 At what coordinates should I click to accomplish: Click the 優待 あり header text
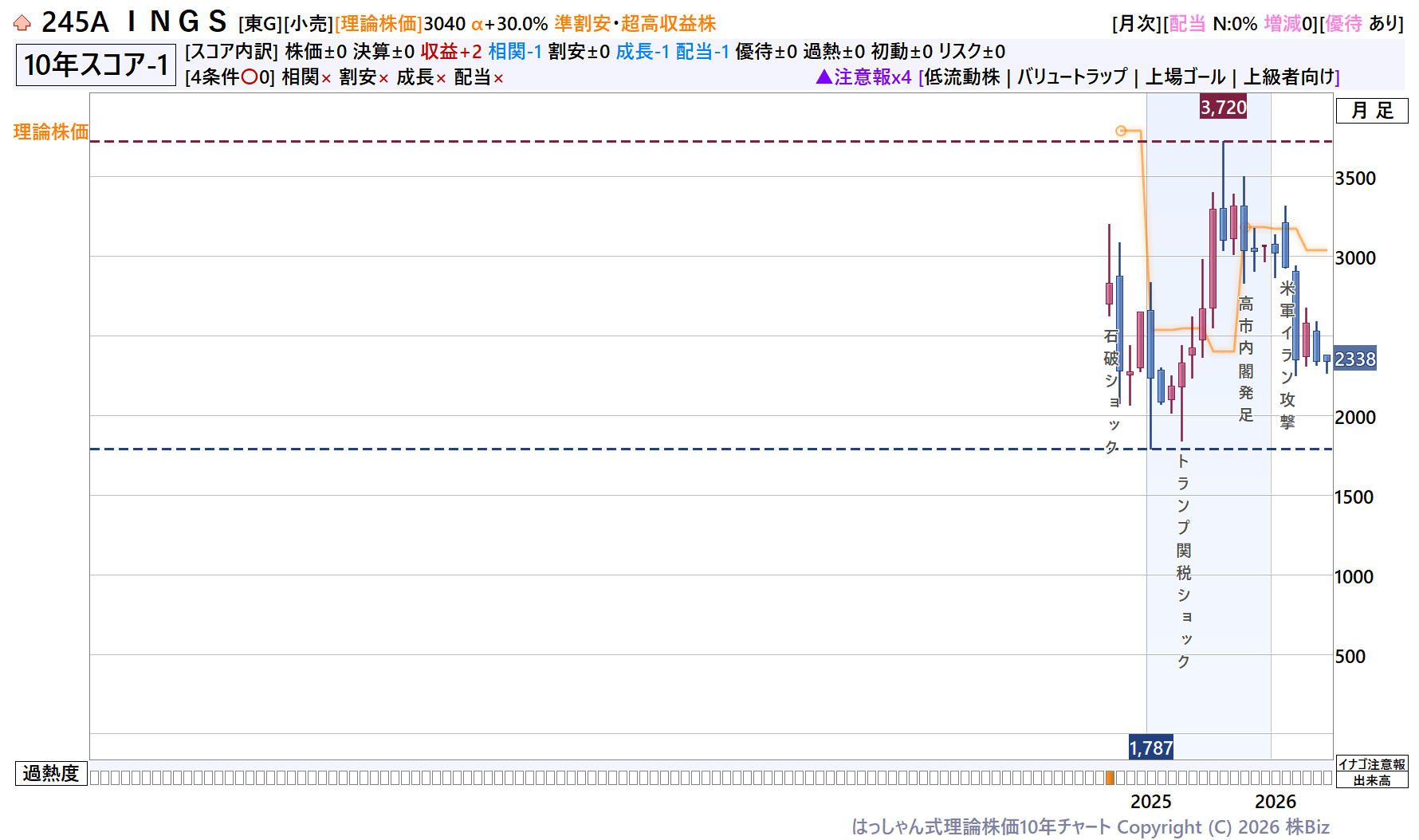tap(1362, 24)
